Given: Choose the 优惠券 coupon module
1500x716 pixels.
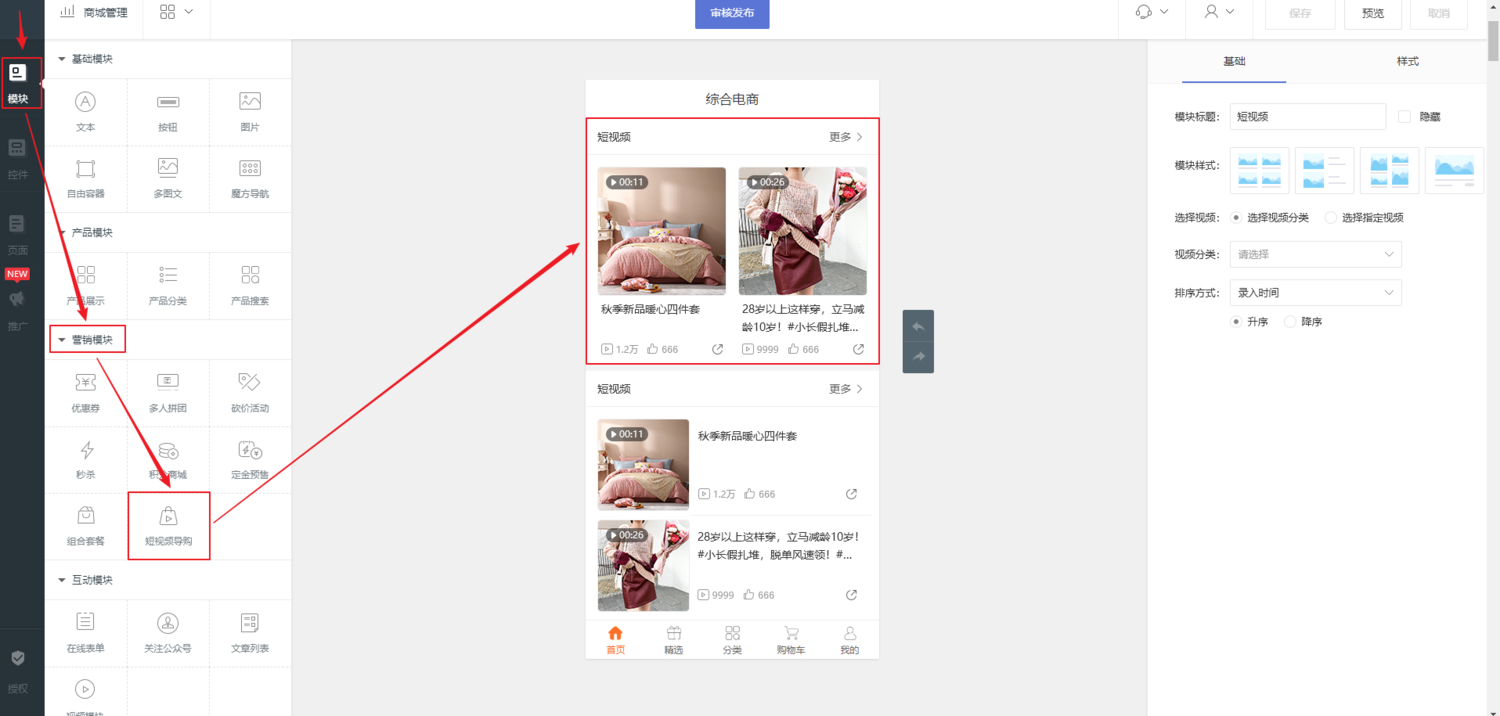Looking at the screenshot, I should click(86, 393).
